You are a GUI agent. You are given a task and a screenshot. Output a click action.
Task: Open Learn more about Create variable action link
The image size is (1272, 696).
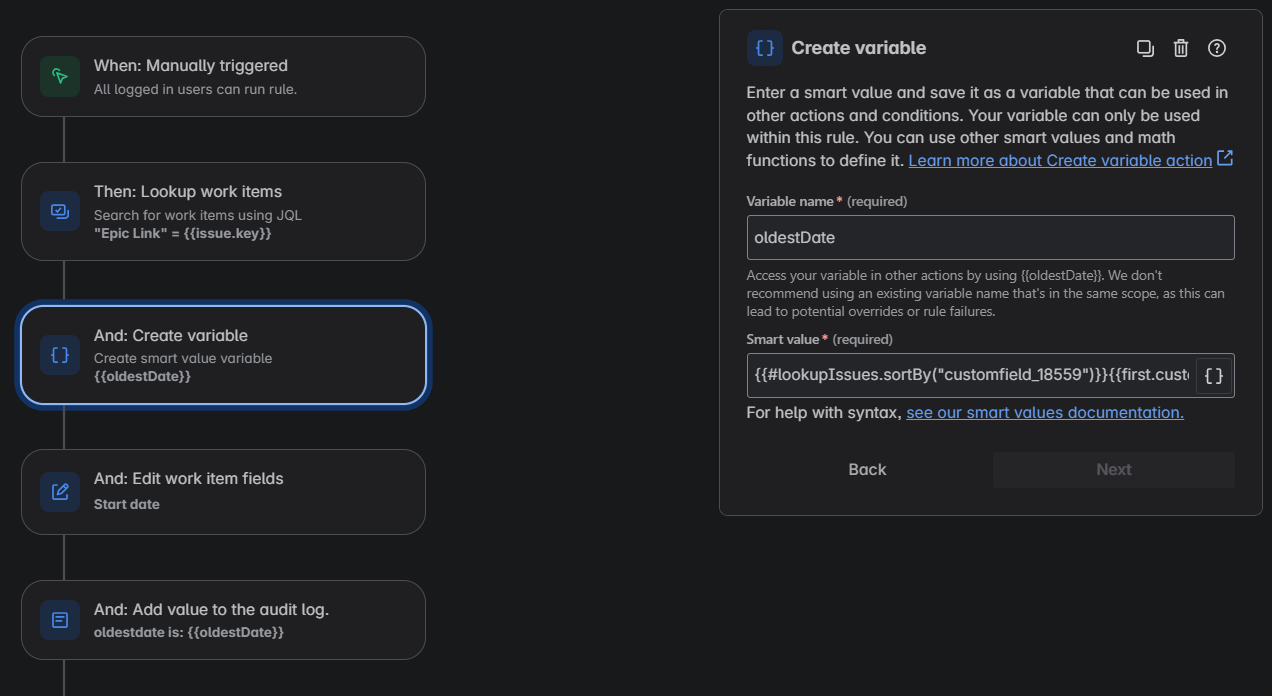tap(1060, 160)
